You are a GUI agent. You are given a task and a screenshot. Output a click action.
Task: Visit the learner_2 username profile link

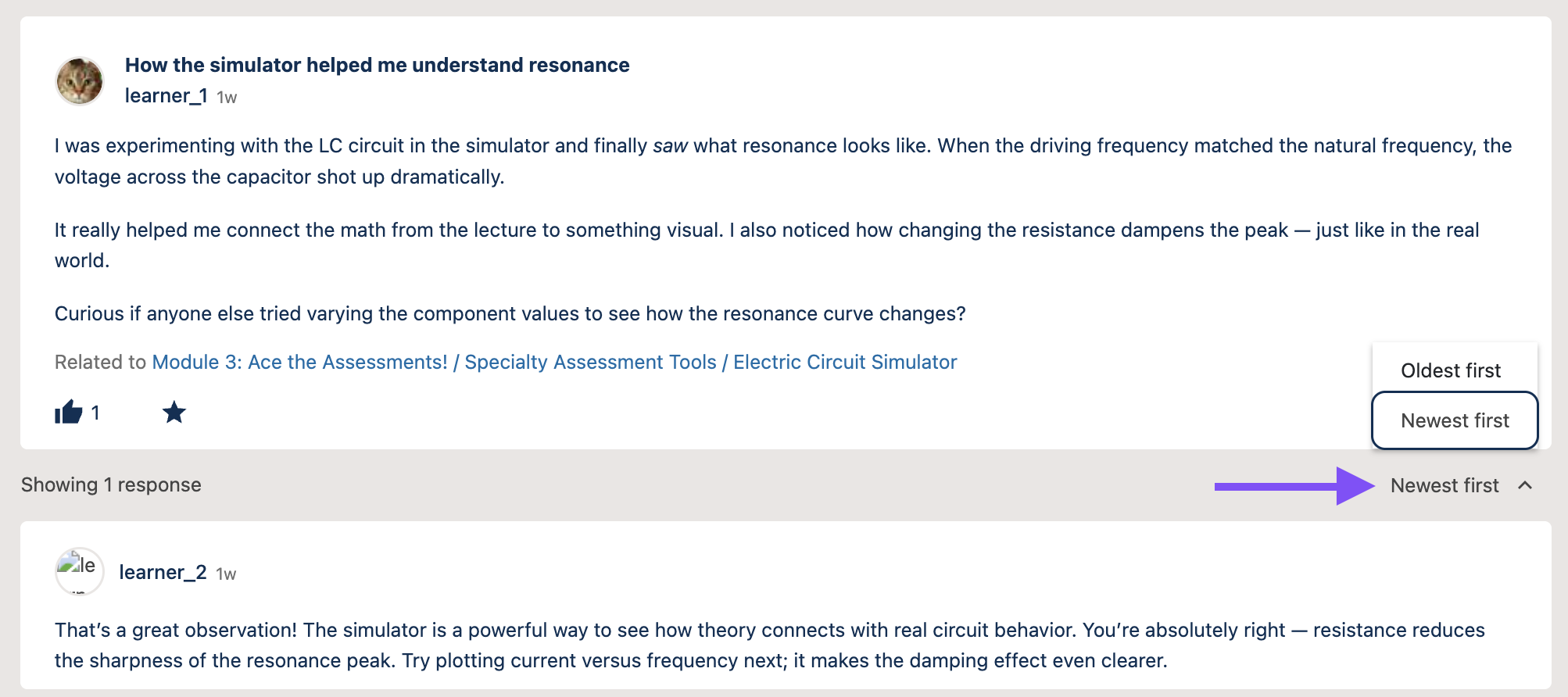(163, 573)
